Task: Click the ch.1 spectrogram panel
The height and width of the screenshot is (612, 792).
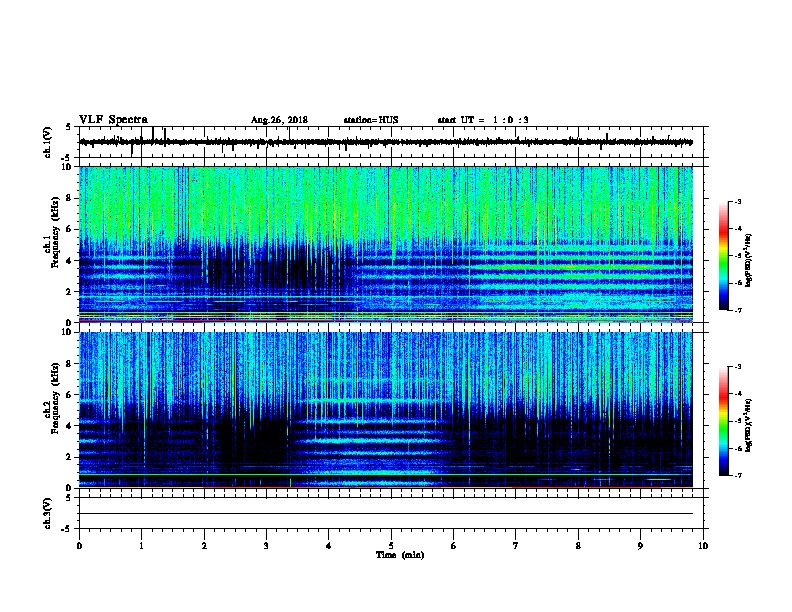Action: (386, 244)
